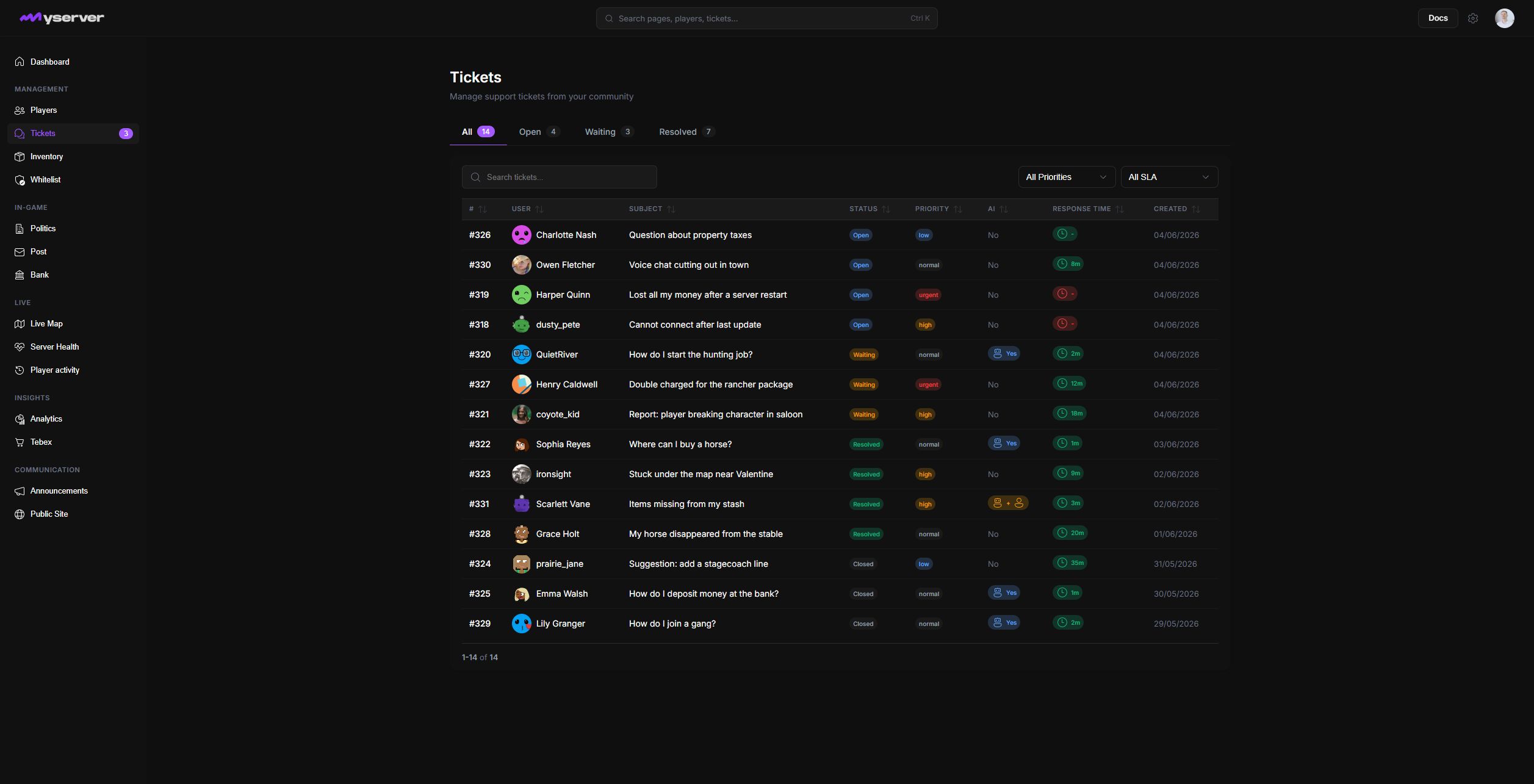Click the Public Site globe icon
1534x784 pixels.
pyautogui.click(x=20, y=514)
